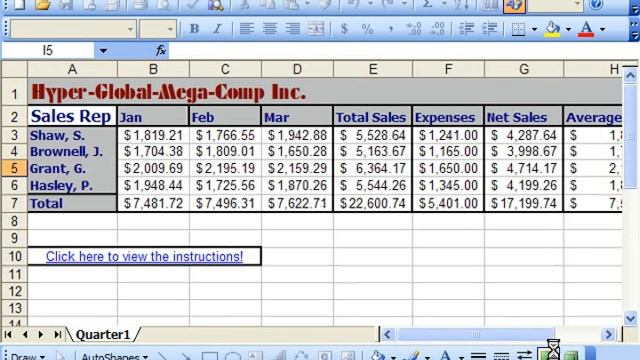
Task: Select Grant, G. cell
Action: coord(72,168)
